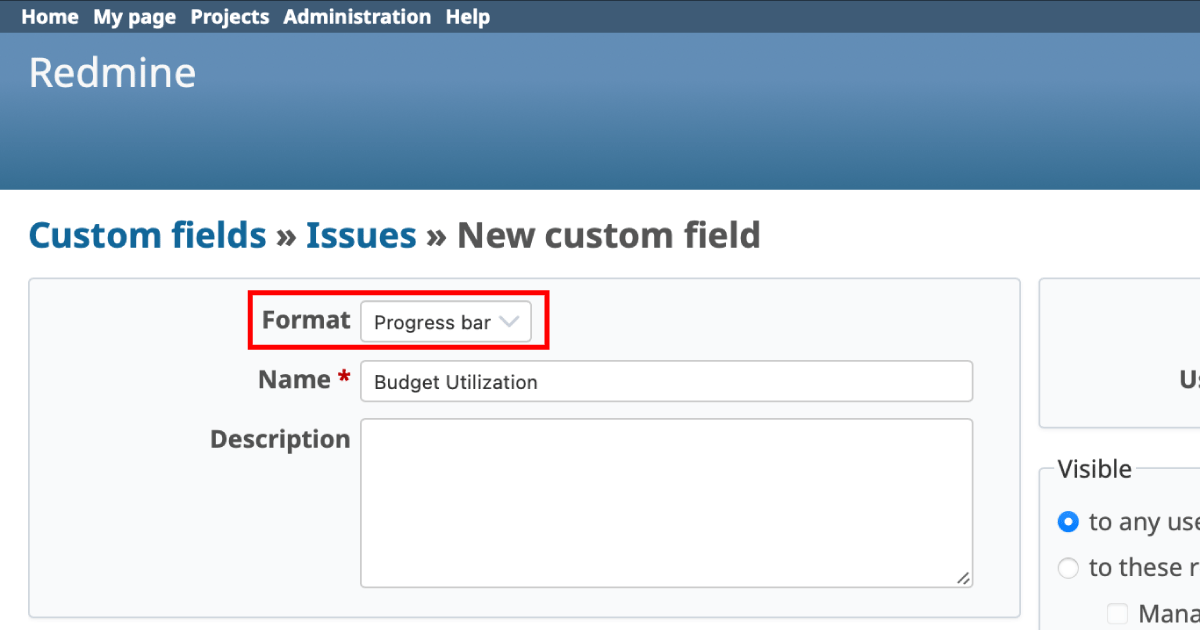Image resolution: width=1200 pixels, height=630 pixels.
Task: Navigate to the Projects menu
Action: tap(230, 16)
